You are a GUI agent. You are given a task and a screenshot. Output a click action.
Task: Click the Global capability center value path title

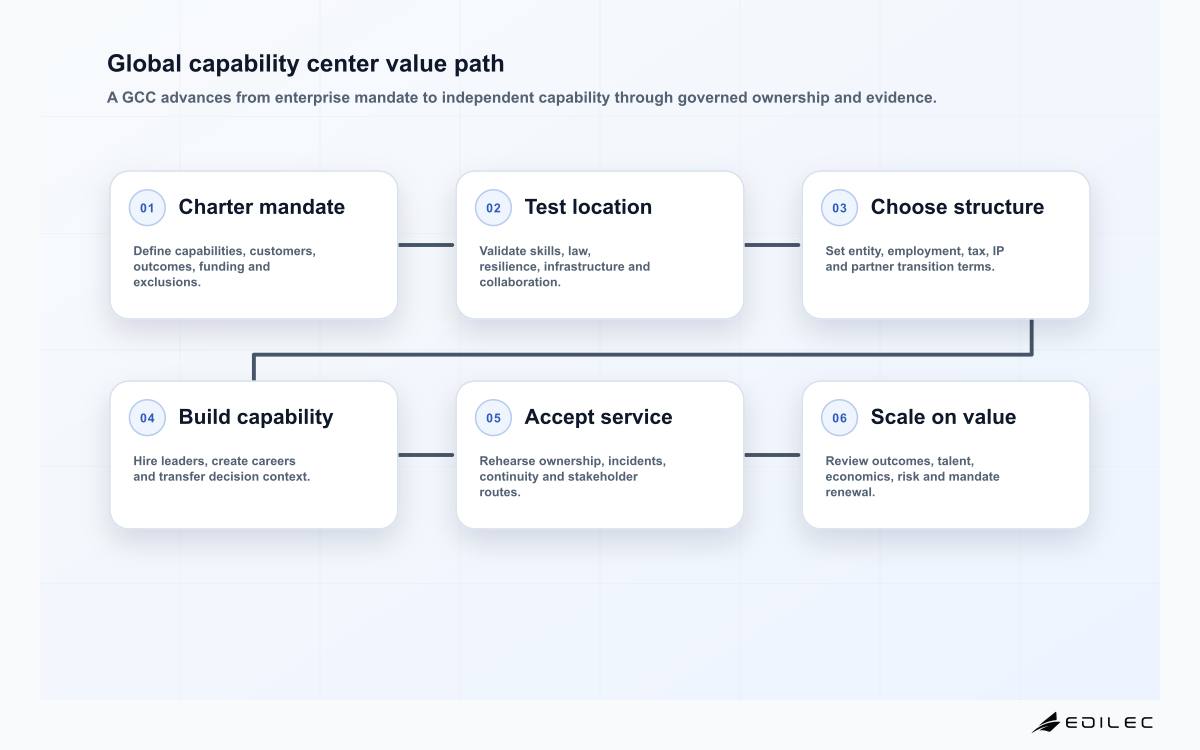click(x=306, y=64)
